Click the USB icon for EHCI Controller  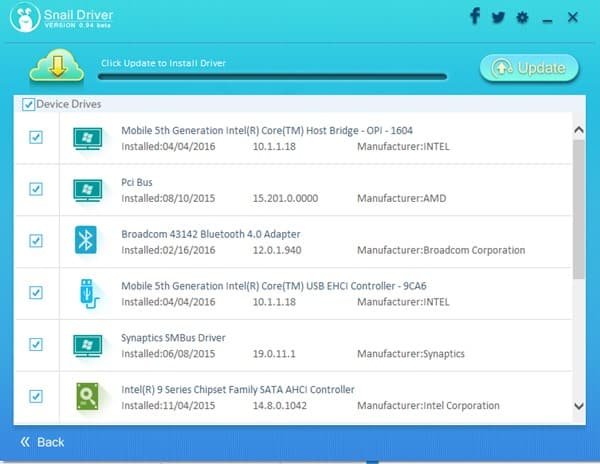pos(88,292)
